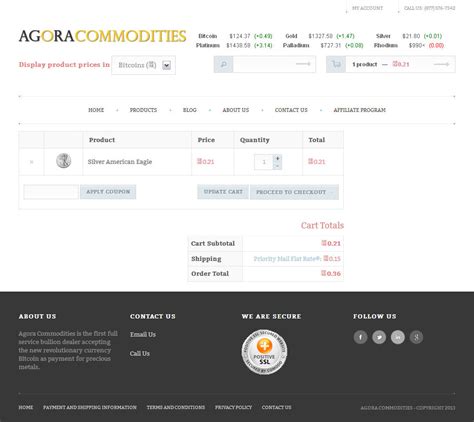
Task: Remove Silver American Eagle with the x icon
Action: 32,162
